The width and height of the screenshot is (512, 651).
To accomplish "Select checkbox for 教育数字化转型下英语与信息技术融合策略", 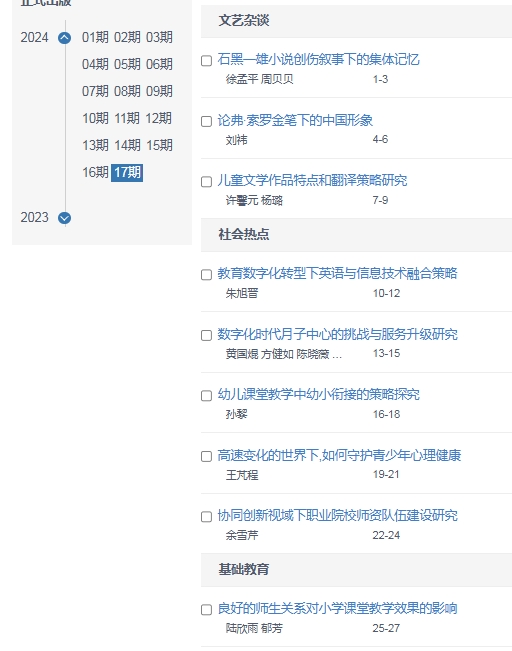I will point(206,275).
